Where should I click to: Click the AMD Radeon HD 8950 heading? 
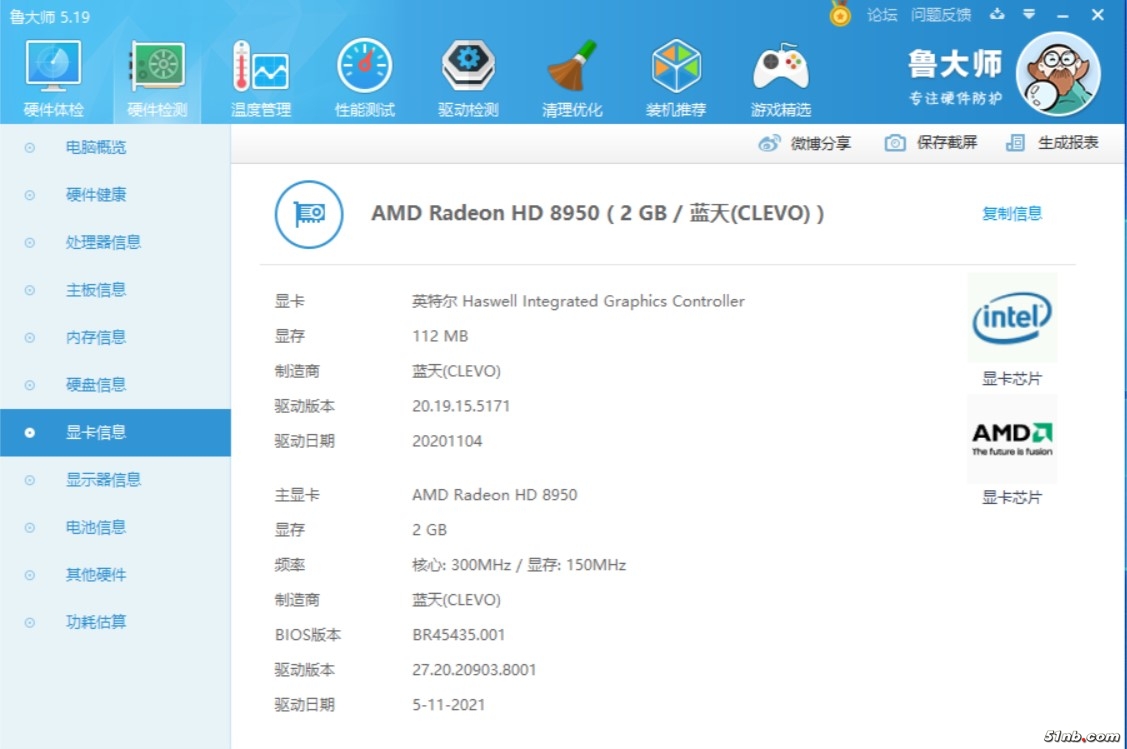pyautogui.click(x=597, y=213)
